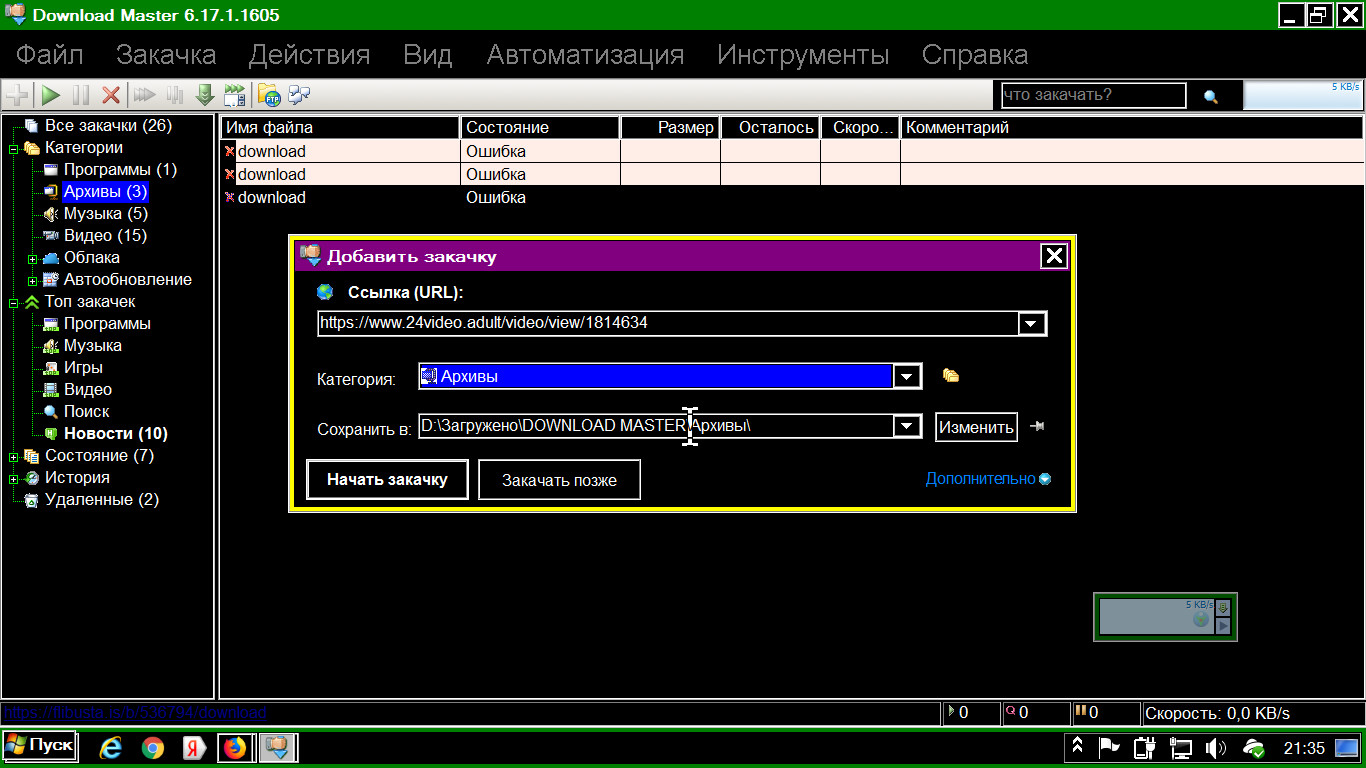The image size is (1366, 768).
Task: Click the Pause all downloads toolbar icon
Action: [175, 95]
